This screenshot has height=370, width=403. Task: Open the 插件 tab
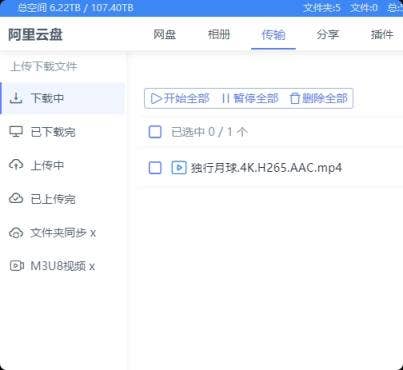(x=382, y=34)
